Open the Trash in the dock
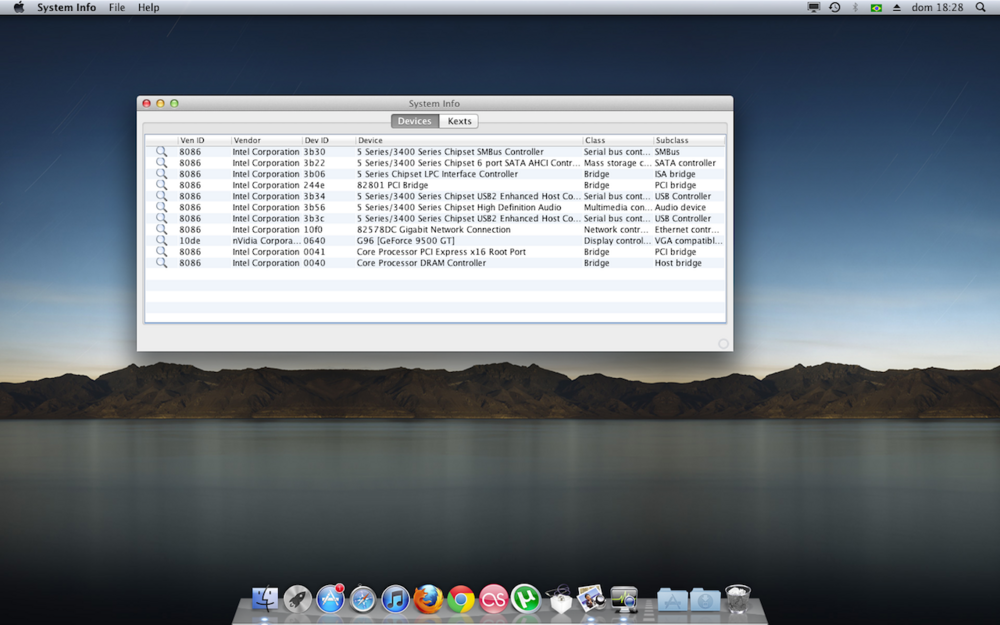1000x625 pixels. [x=738, y=599]
